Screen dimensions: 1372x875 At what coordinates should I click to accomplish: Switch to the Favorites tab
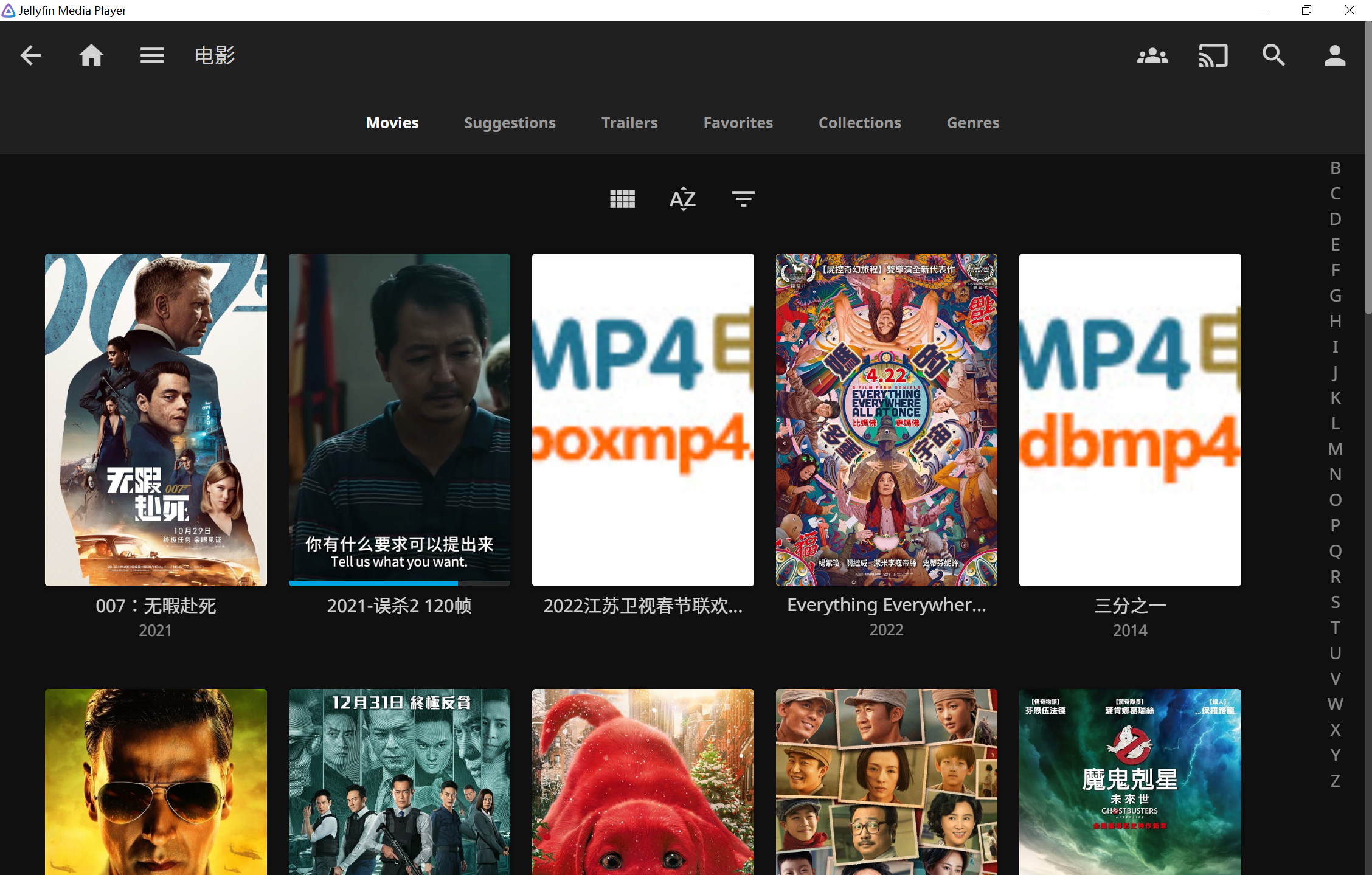(738, 123)
